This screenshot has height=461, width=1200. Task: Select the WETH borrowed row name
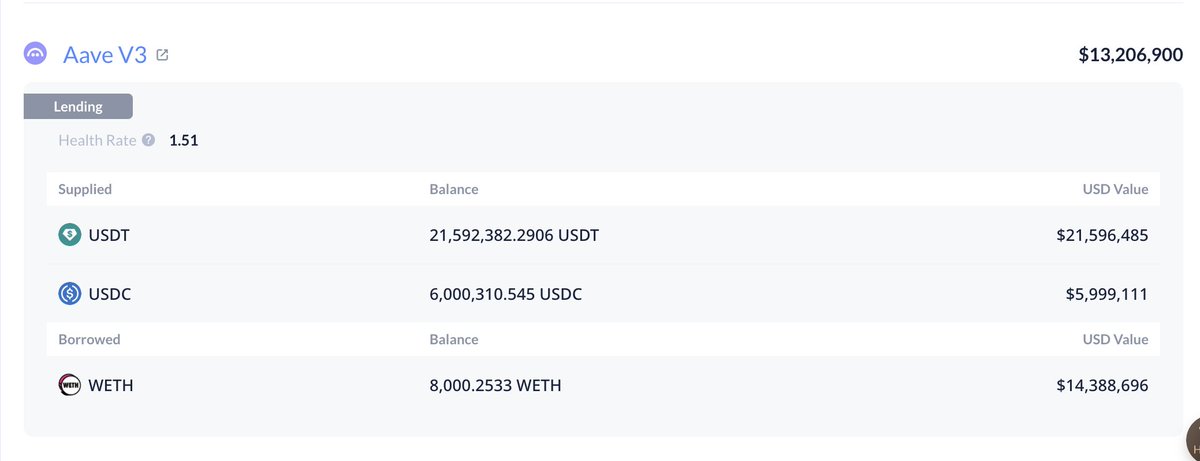click(111, 384)
